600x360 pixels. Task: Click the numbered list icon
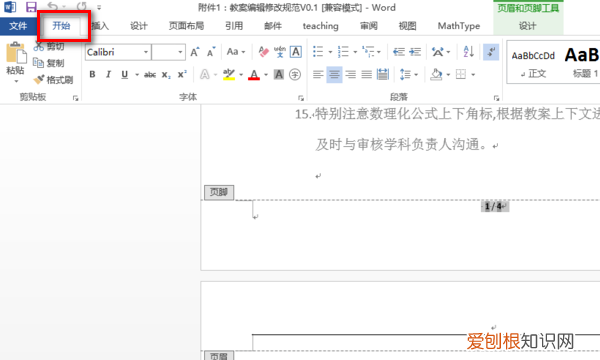pos(343,52)
